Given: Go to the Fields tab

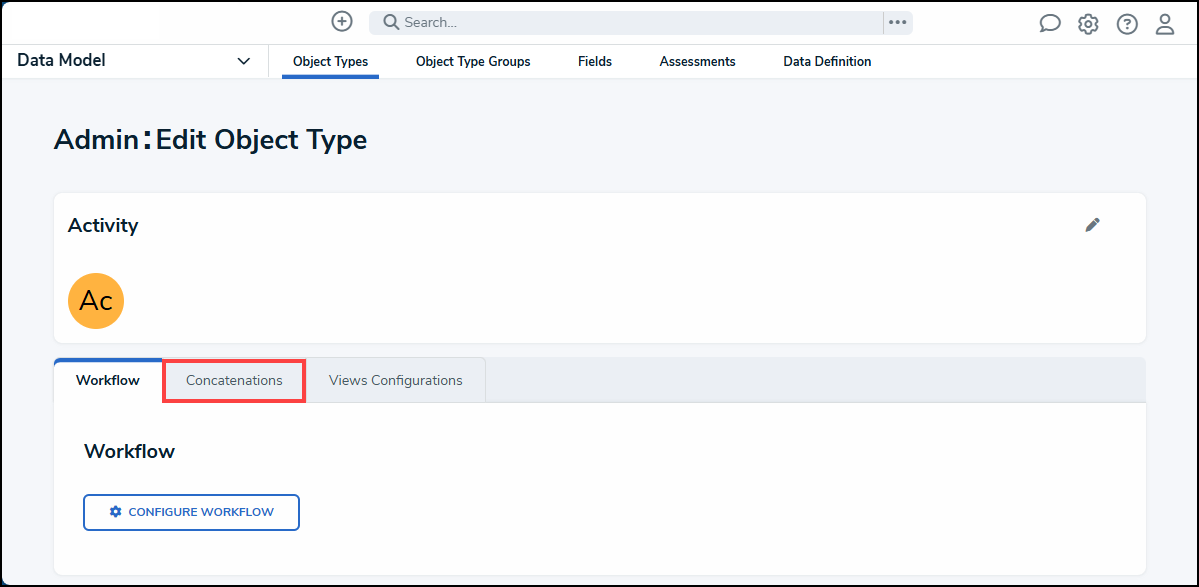Looking at the screenshot, I should (x=595, y=62).
